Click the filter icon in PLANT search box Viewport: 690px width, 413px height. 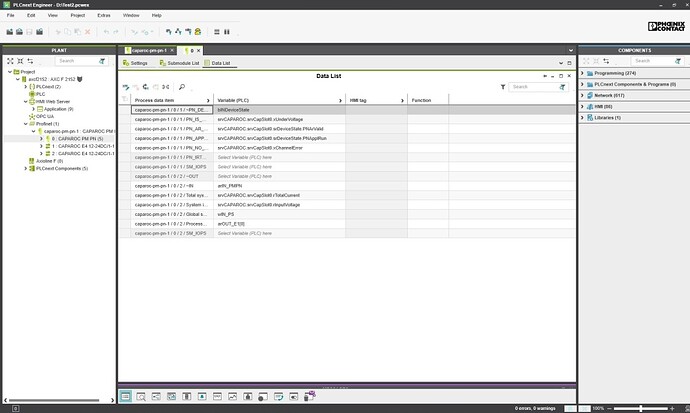click(102, 61)
